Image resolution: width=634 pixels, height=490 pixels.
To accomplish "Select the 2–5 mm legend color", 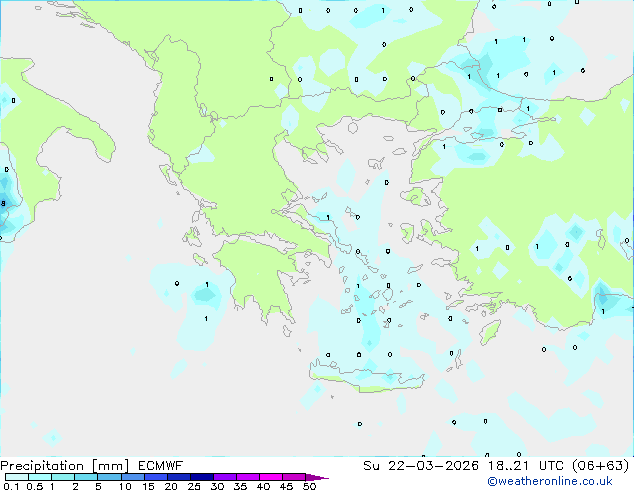I will (x=86, y=477).
